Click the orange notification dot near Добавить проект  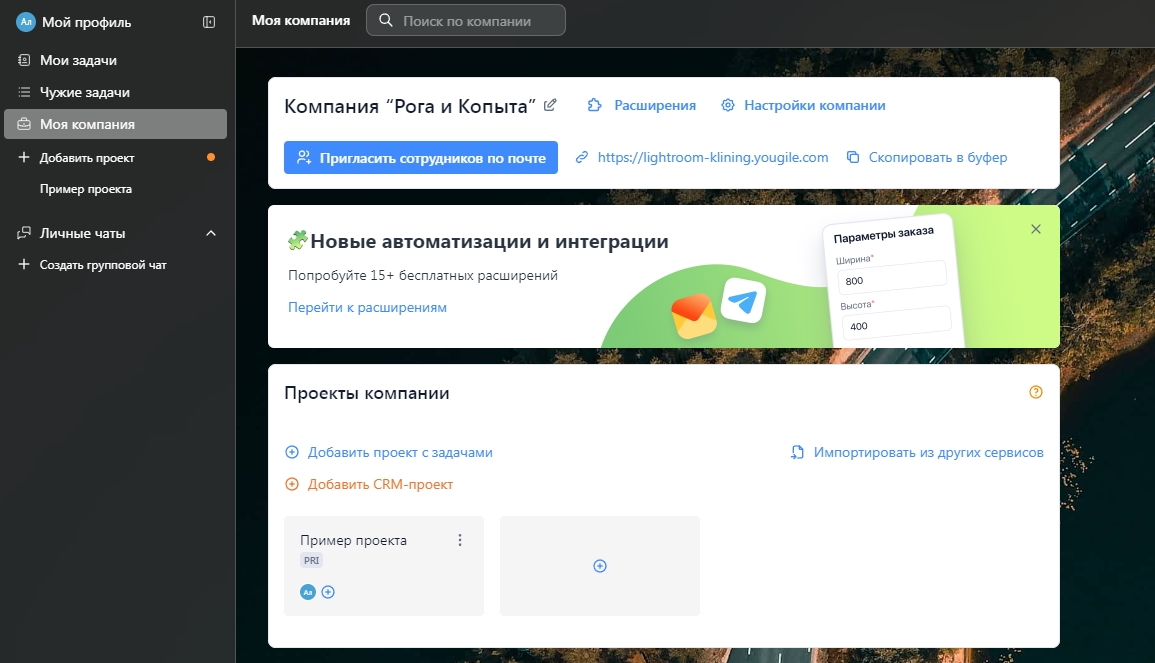[211, 157]
